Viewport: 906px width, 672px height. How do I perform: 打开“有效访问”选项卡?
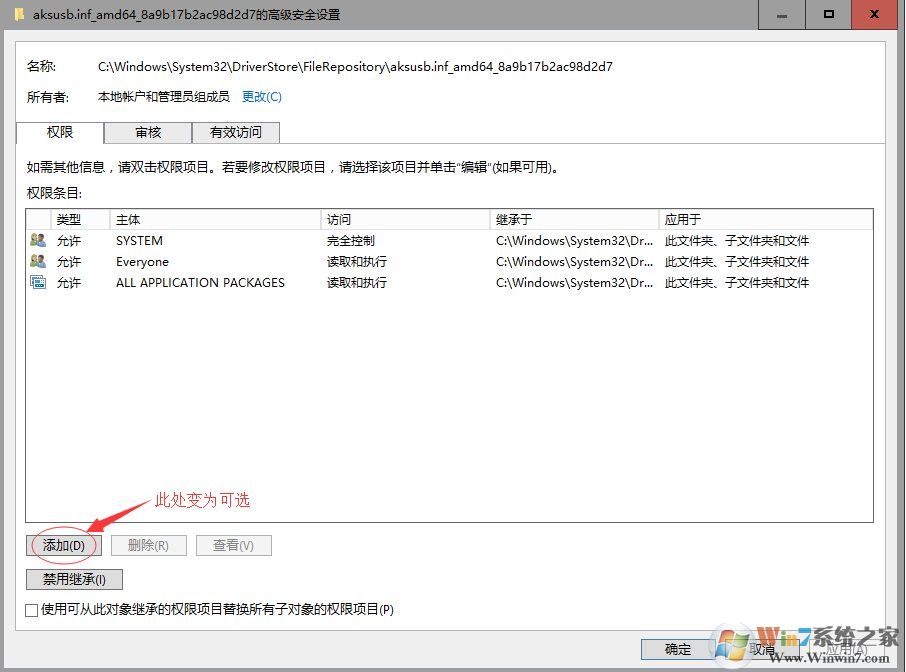(236, 132)
